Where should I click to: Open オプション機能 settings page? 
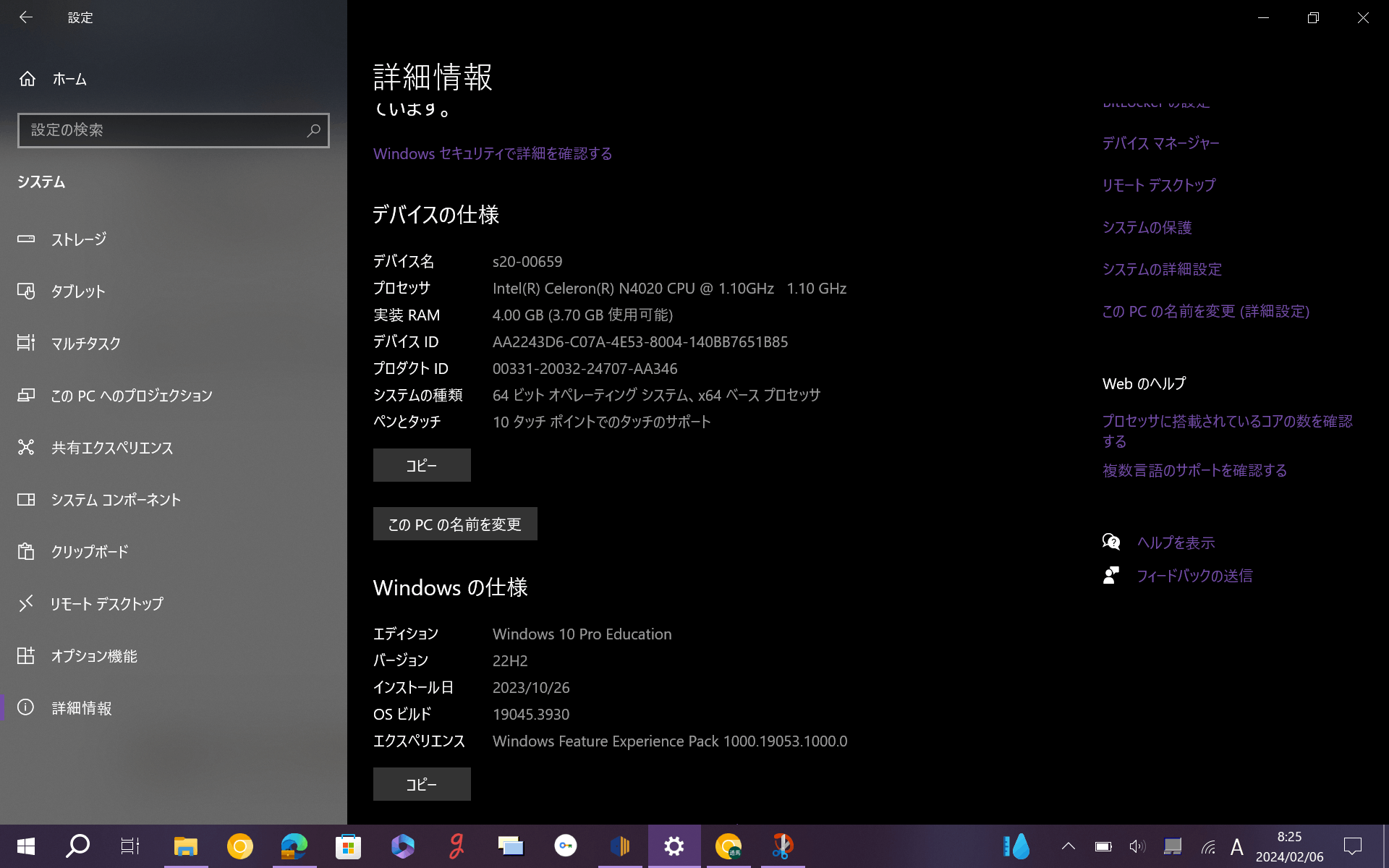(93, 656)
